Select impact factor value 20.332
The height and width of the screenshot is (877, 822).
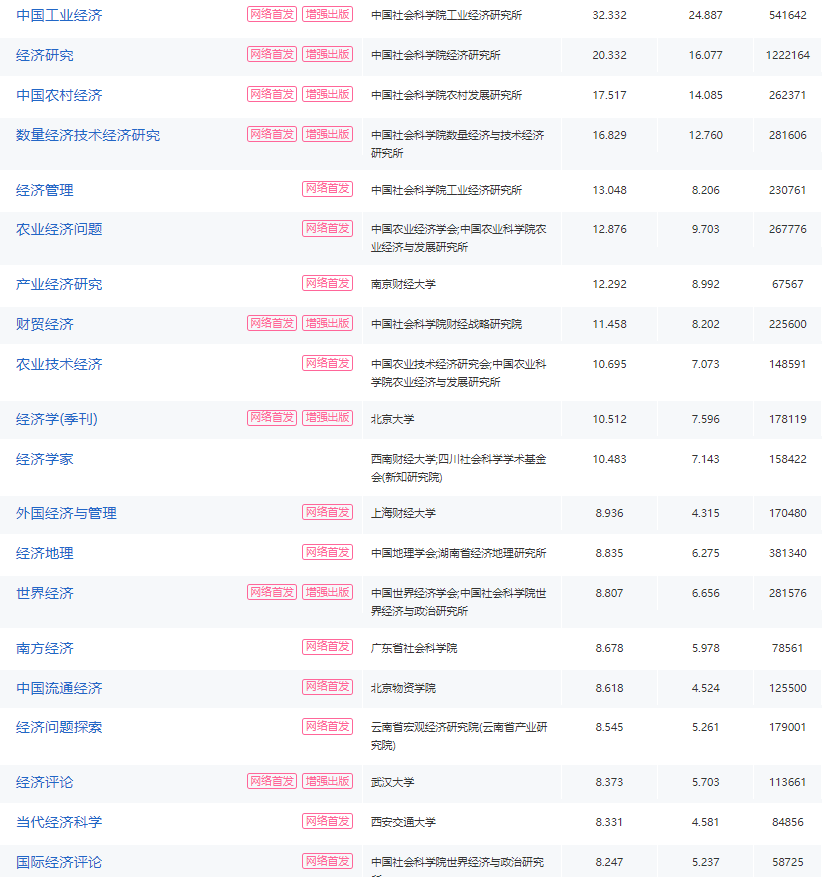point(610,55)
